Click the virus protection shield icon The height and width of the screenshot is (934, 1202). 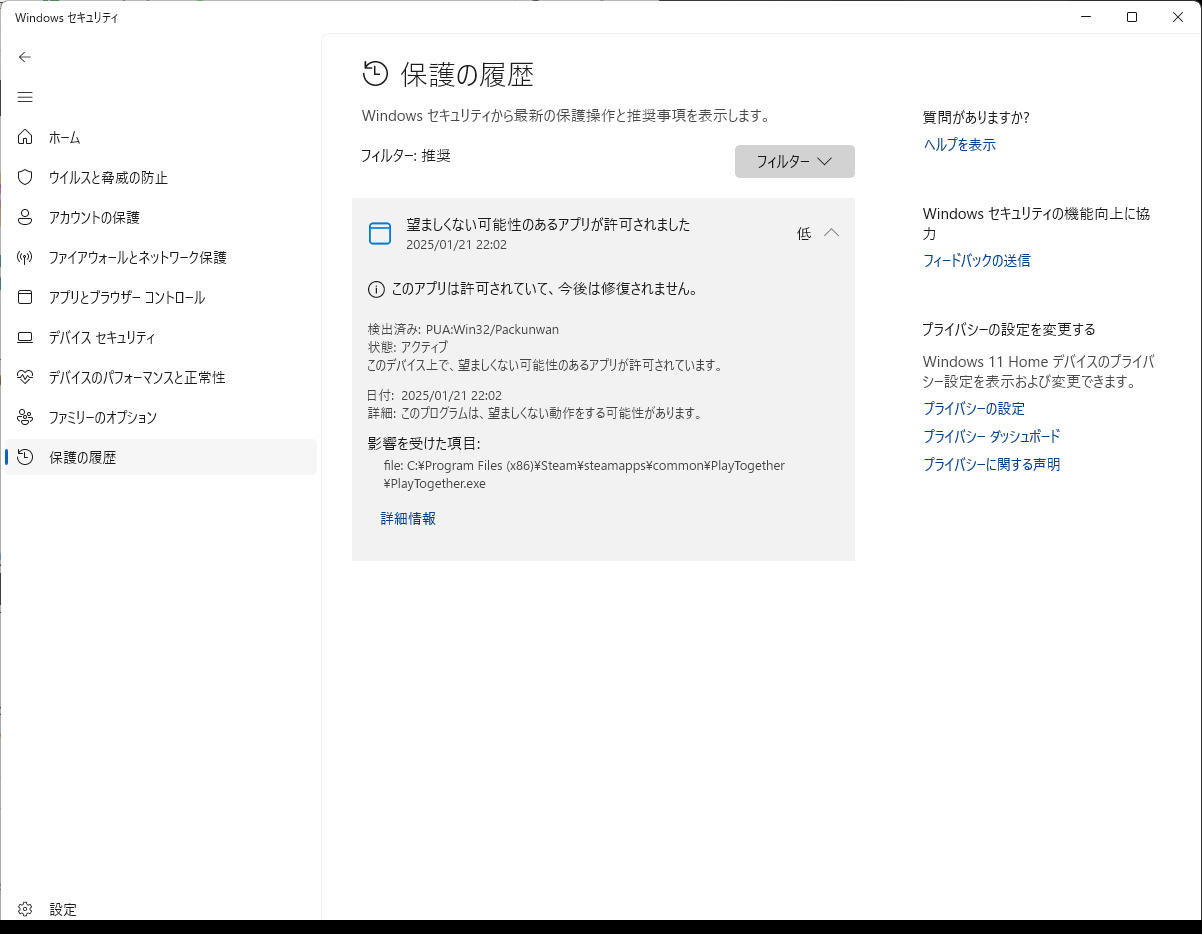click(25, 177)
